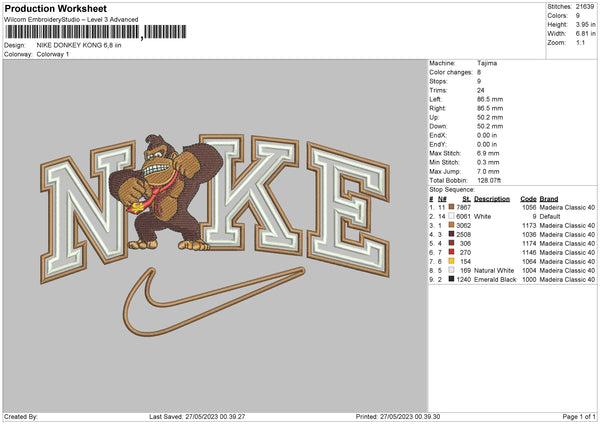Click the red 270 thread color swatch

pyautogui.click(x=452, y=252)
